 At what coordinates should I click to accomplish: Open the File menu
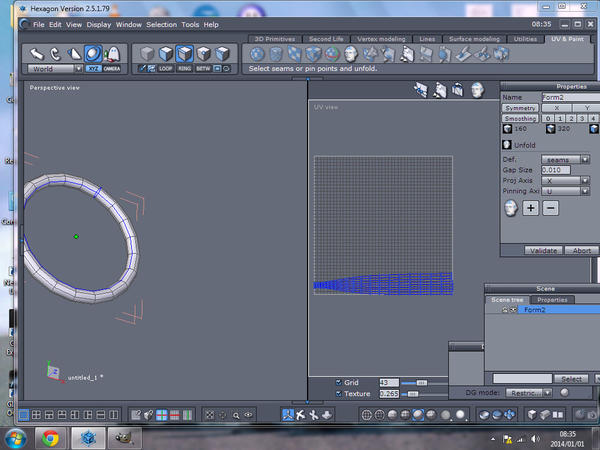coord(39,24)
